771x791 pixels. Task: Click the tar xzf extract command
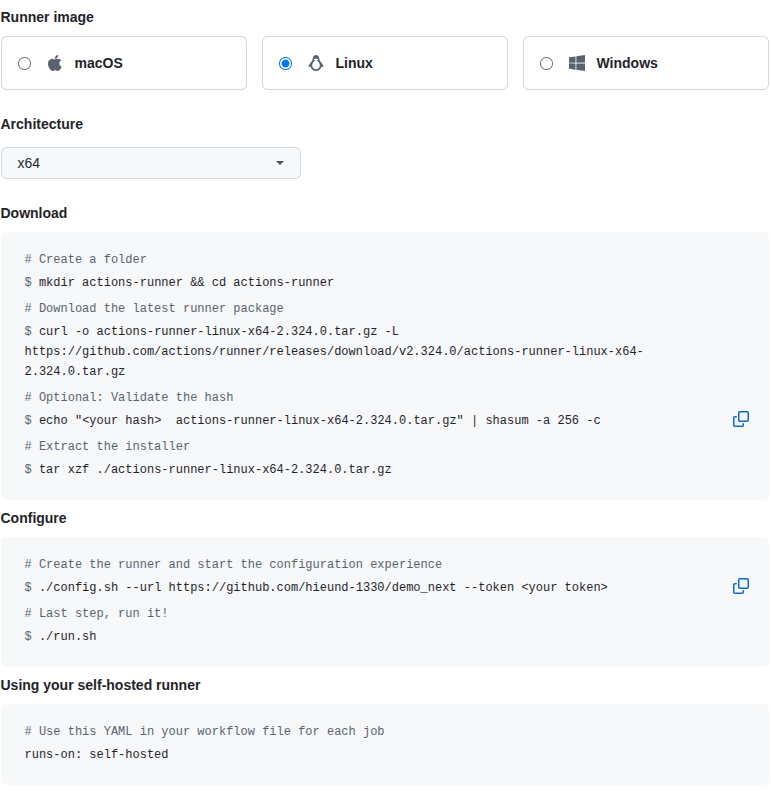[x=215, y=469]
